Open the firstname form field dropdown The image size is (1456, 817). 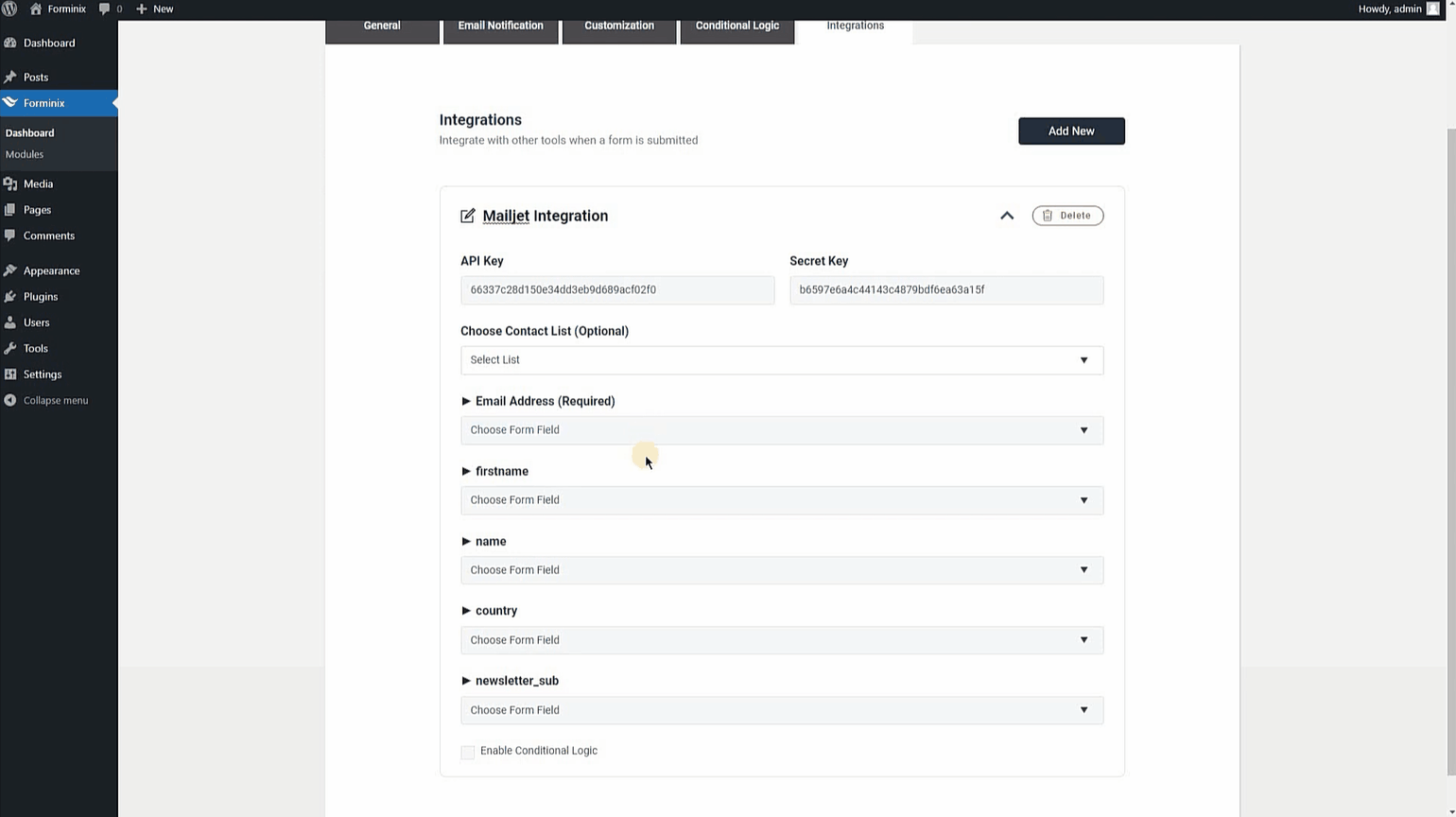click(x=782, y=500)
